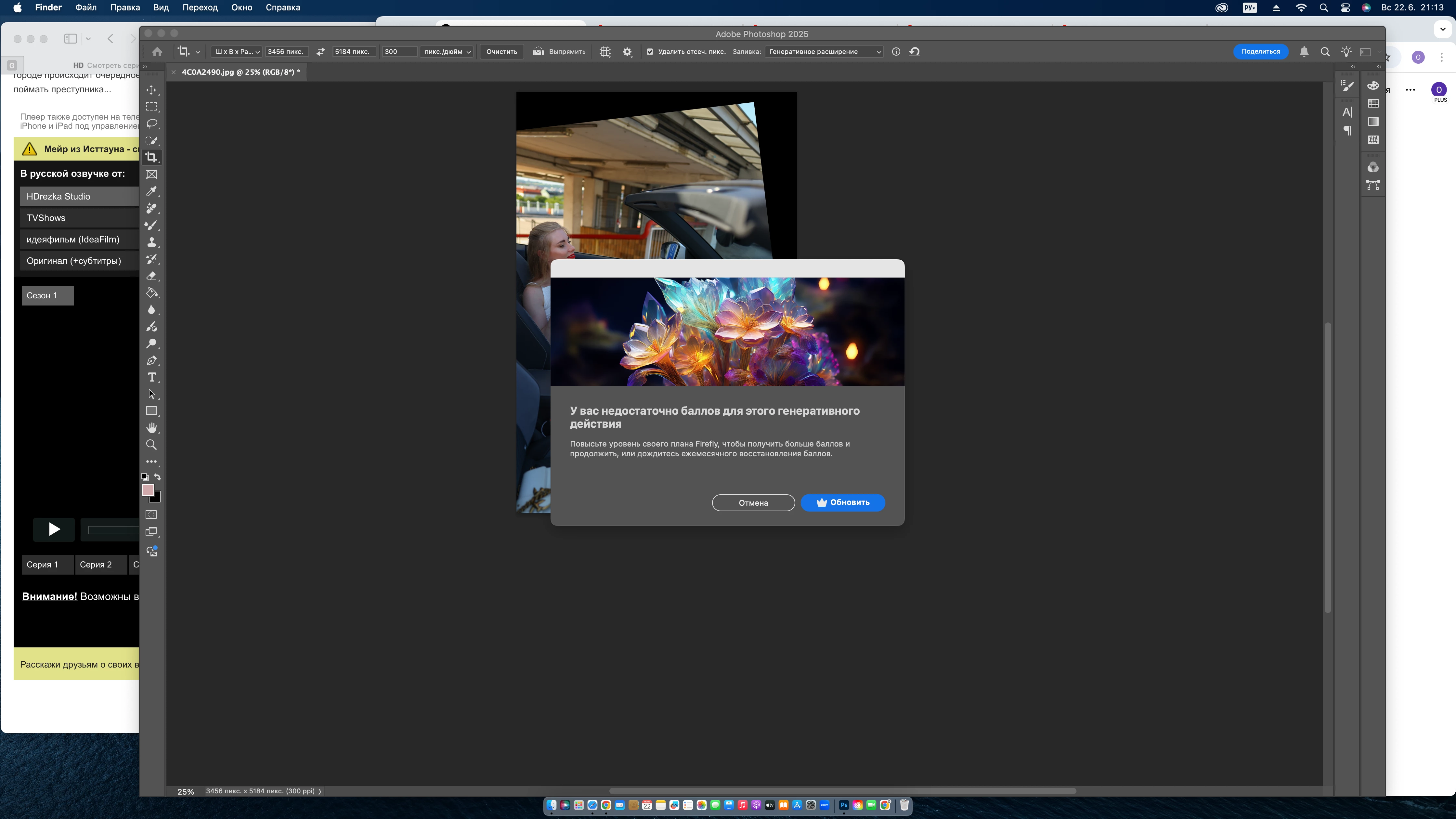Click the Отмена button in dialog
Viewport: 1456px width, 819px height.
point(753,502)
